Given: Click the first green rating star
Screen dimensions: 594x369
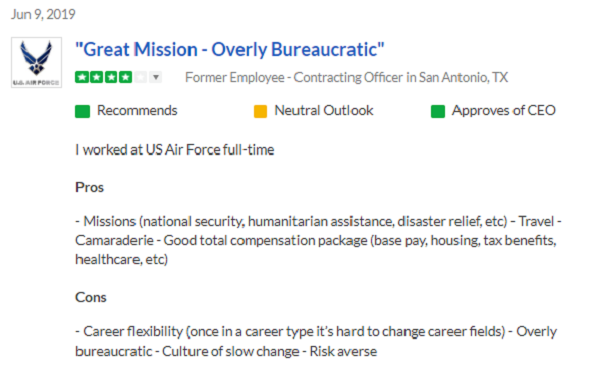Looking at the screenshot, I should (81, 77).
